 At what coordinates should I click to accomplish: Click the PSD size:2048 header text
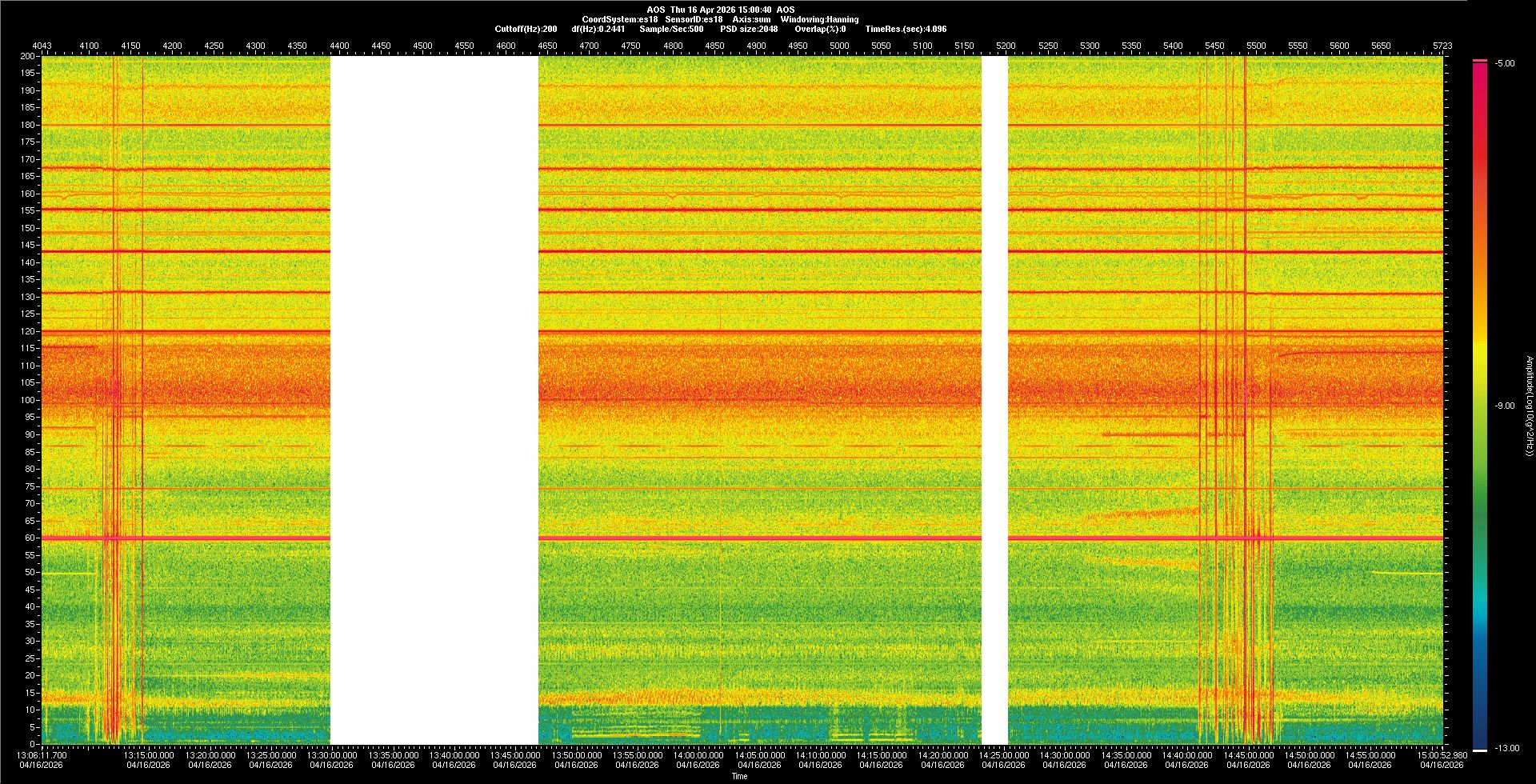point(749,29)
